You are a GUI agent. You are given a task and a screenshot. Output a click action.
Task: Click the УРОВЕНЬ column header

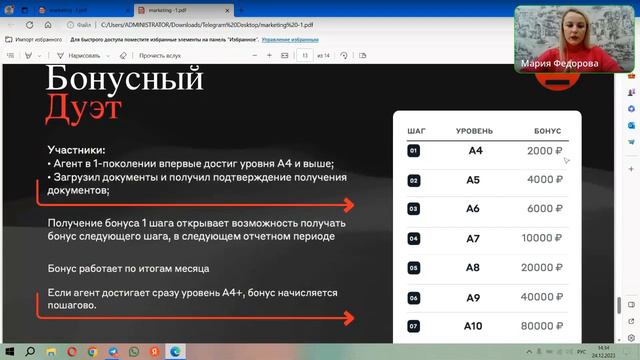tap(474, 131)
